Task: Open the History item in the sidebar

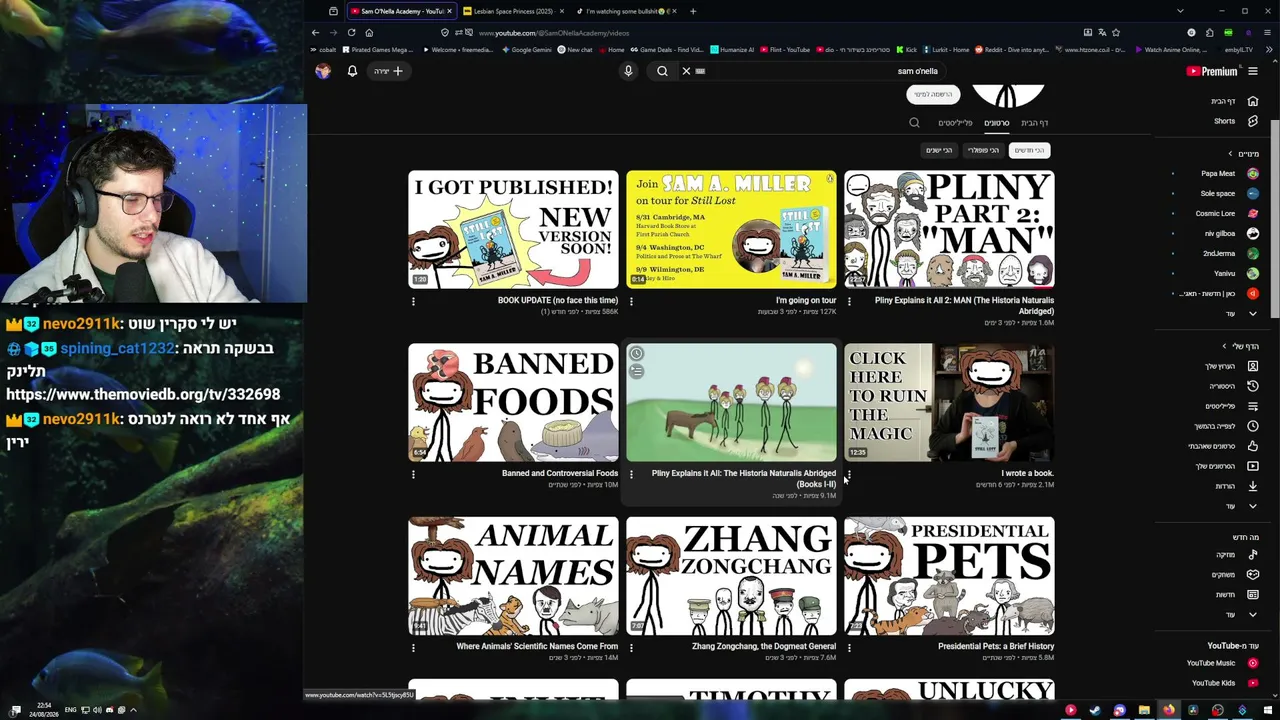Action: [x=1236, y=386]
